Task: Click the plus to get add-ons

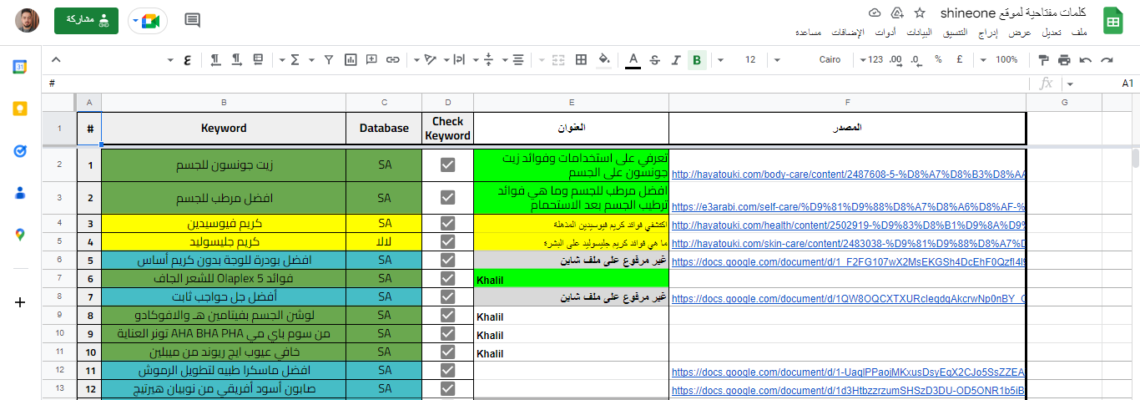Action: click(20, 303)
